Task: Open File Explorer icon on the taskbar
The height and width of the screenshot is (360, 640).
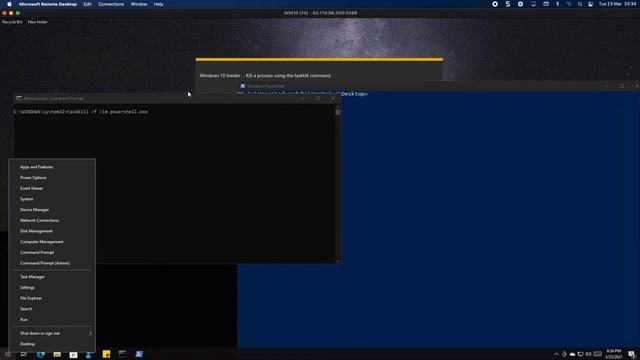Action: coord(57,354)
